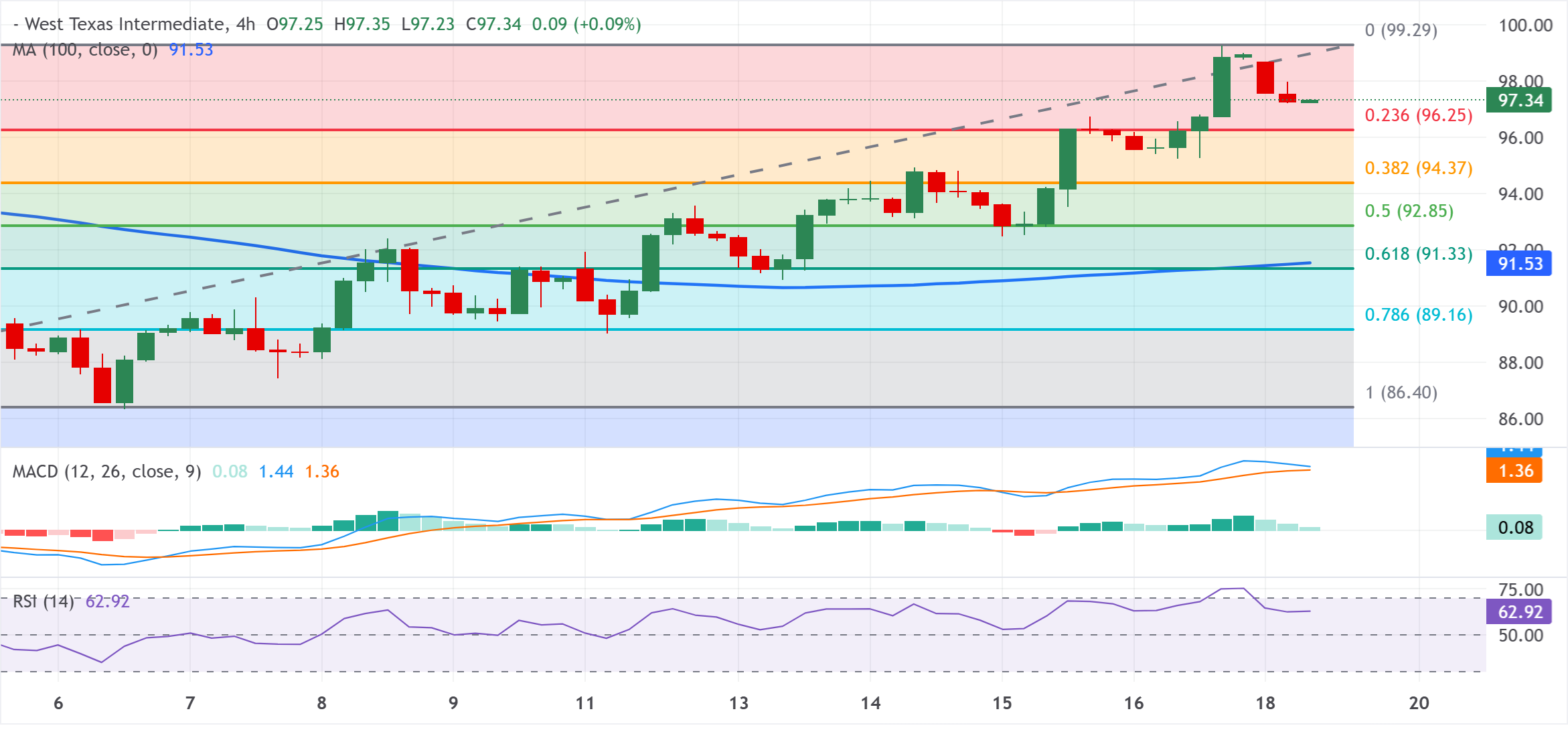The height and width of the screenshot is (742, 1568).
Task: Click the MA value 91.53 in legend
Action: (191, 50)
